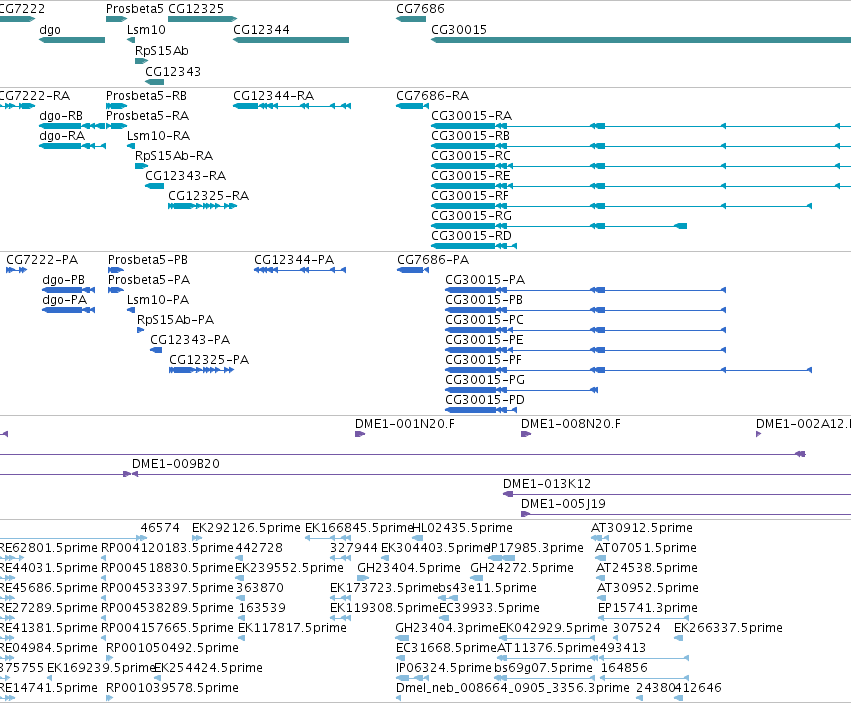This screenshot has width=851, height=703.
Task: Click the CG7686 gene label
Action: pos(420,9)
